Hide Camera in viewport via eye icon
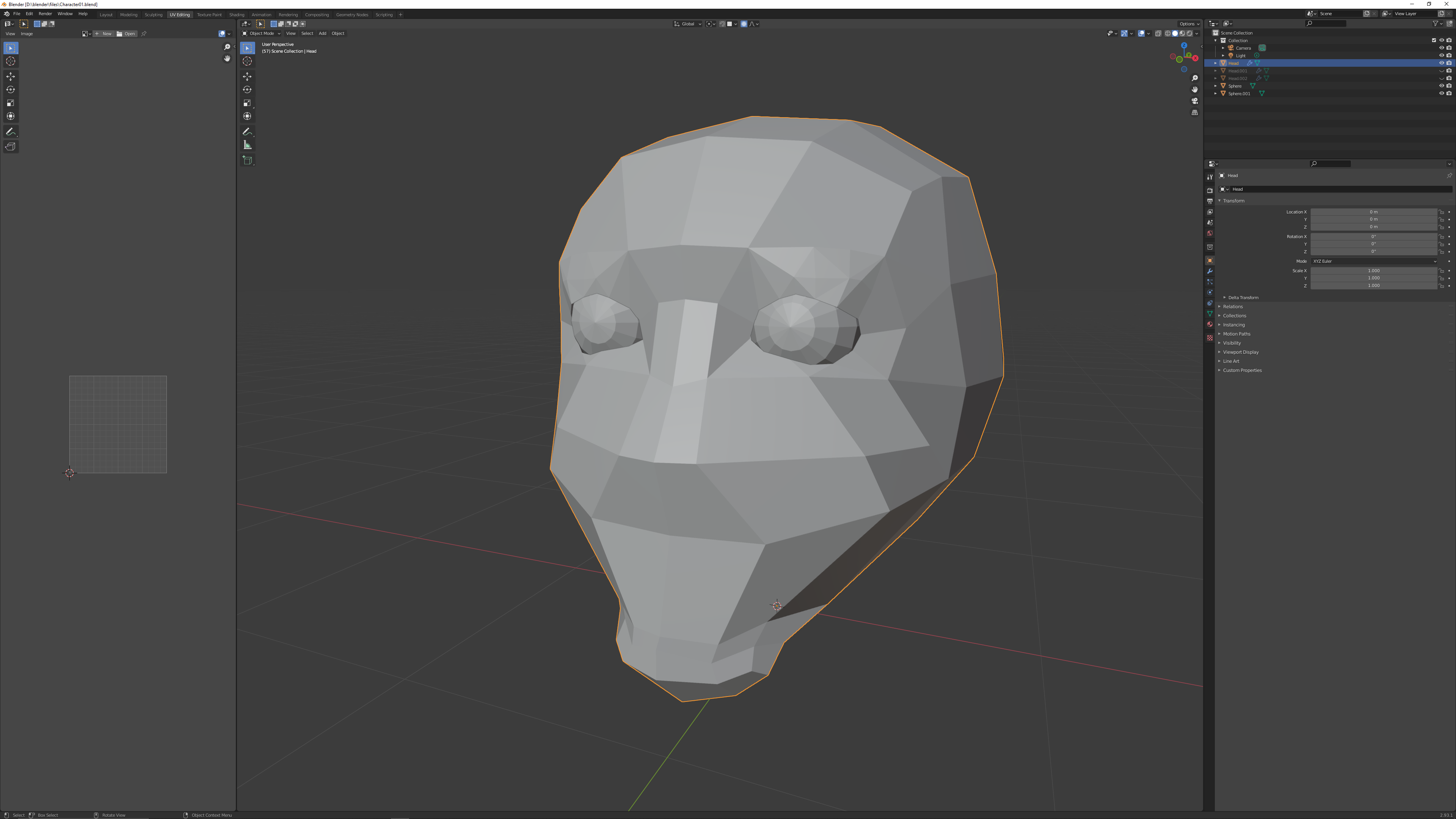 pyautogui.click(x=1441, y=48)
